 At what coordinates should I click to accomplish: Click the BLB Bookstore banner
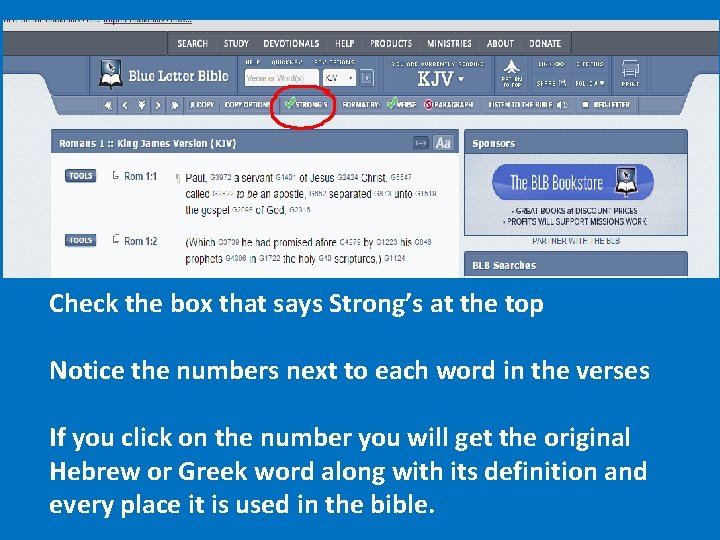573,182
